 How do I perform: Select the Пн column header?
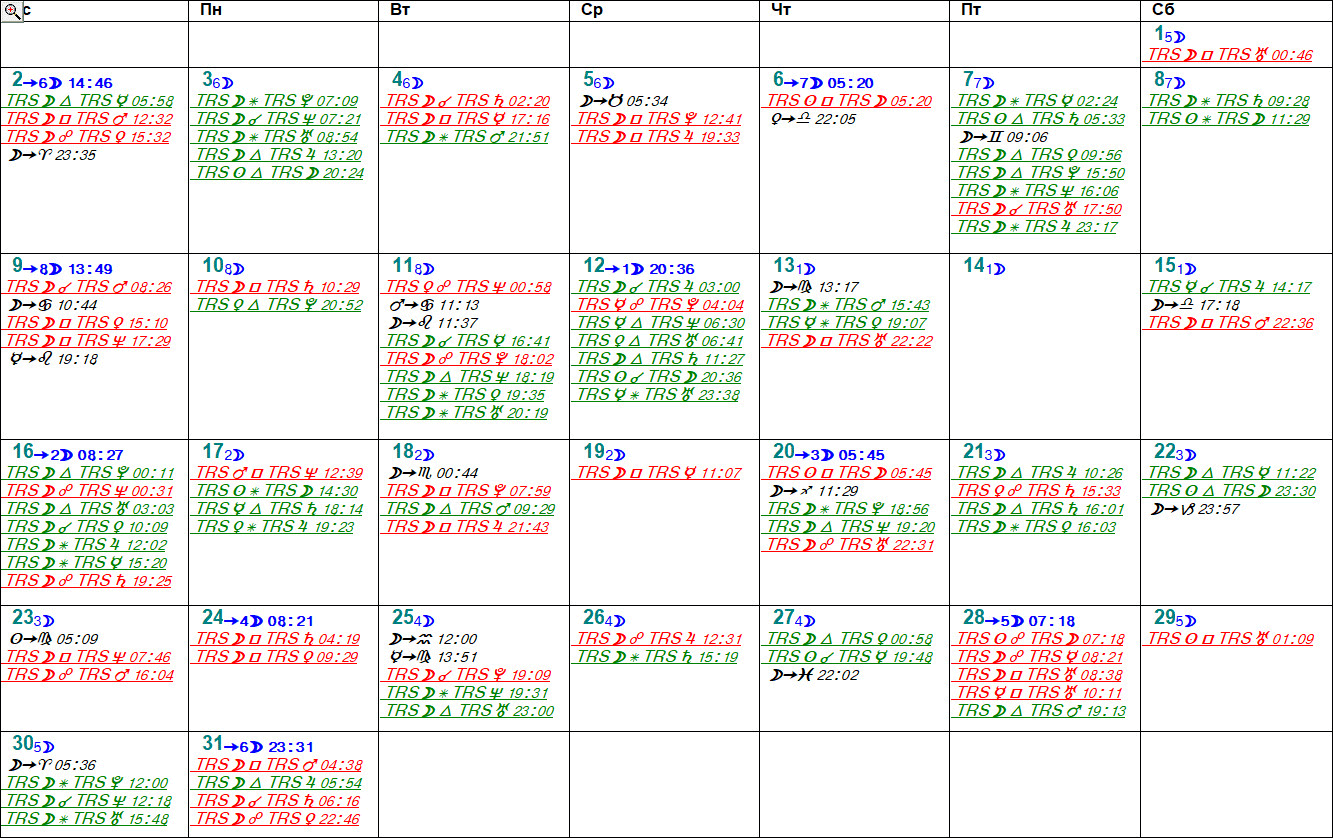212,10
